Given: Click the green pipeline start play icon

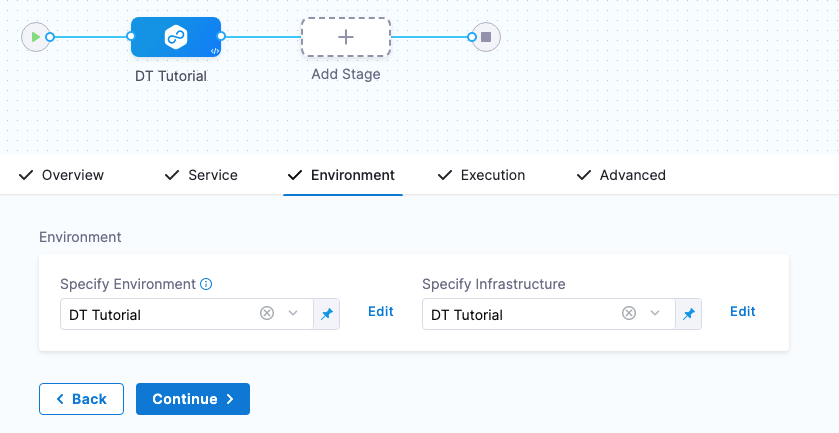Looking at the screenshot, I should pyautogui.click(x=35, y=37).
